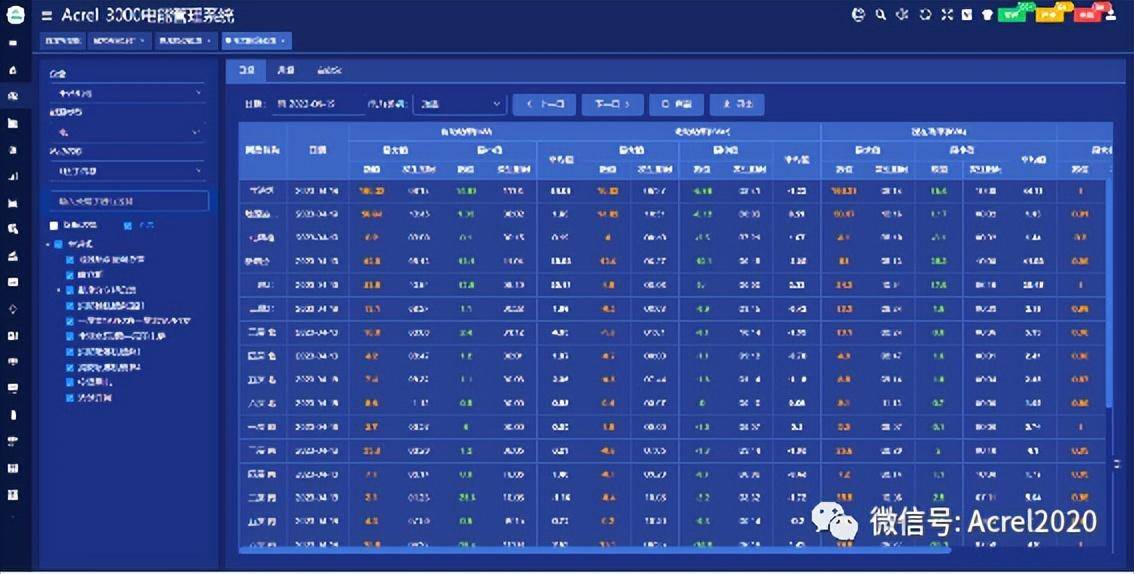Open the yellow alarm badge in the header
Viewport: 1134px width, 574px height.
pyautogui.click(x=1051, y=13)
